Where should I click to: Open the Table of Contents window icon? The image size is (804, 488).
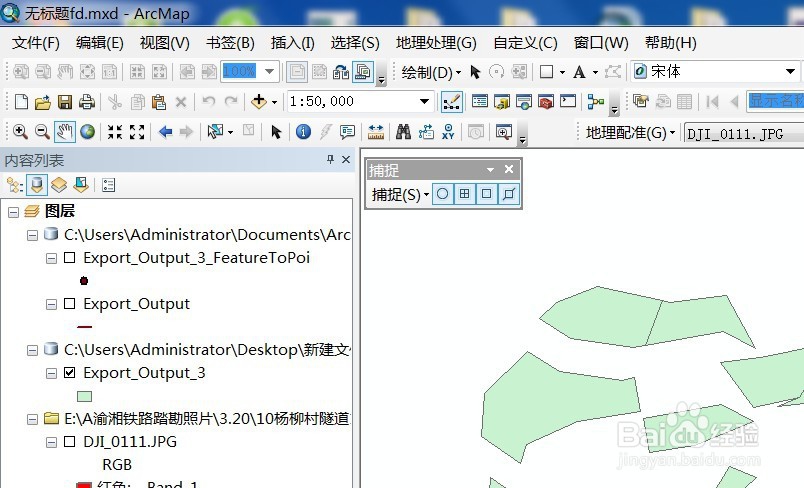pos(479,101)
